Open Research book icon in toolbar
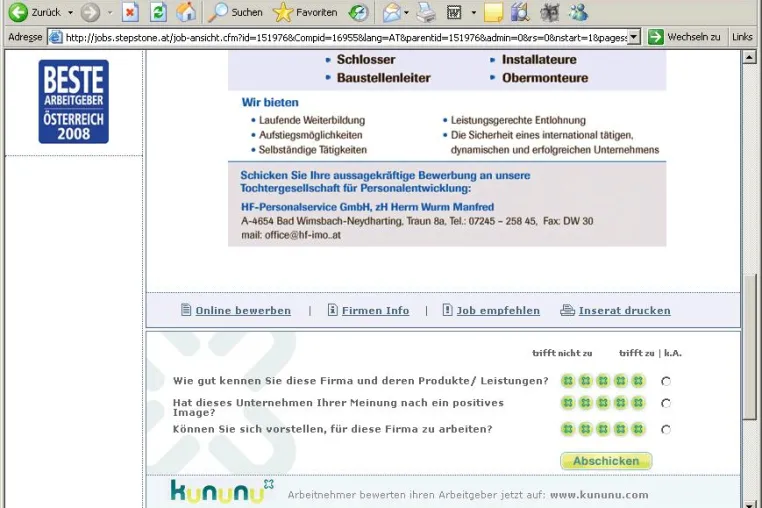This screenshot has height=508, width=762. (520, 12)
